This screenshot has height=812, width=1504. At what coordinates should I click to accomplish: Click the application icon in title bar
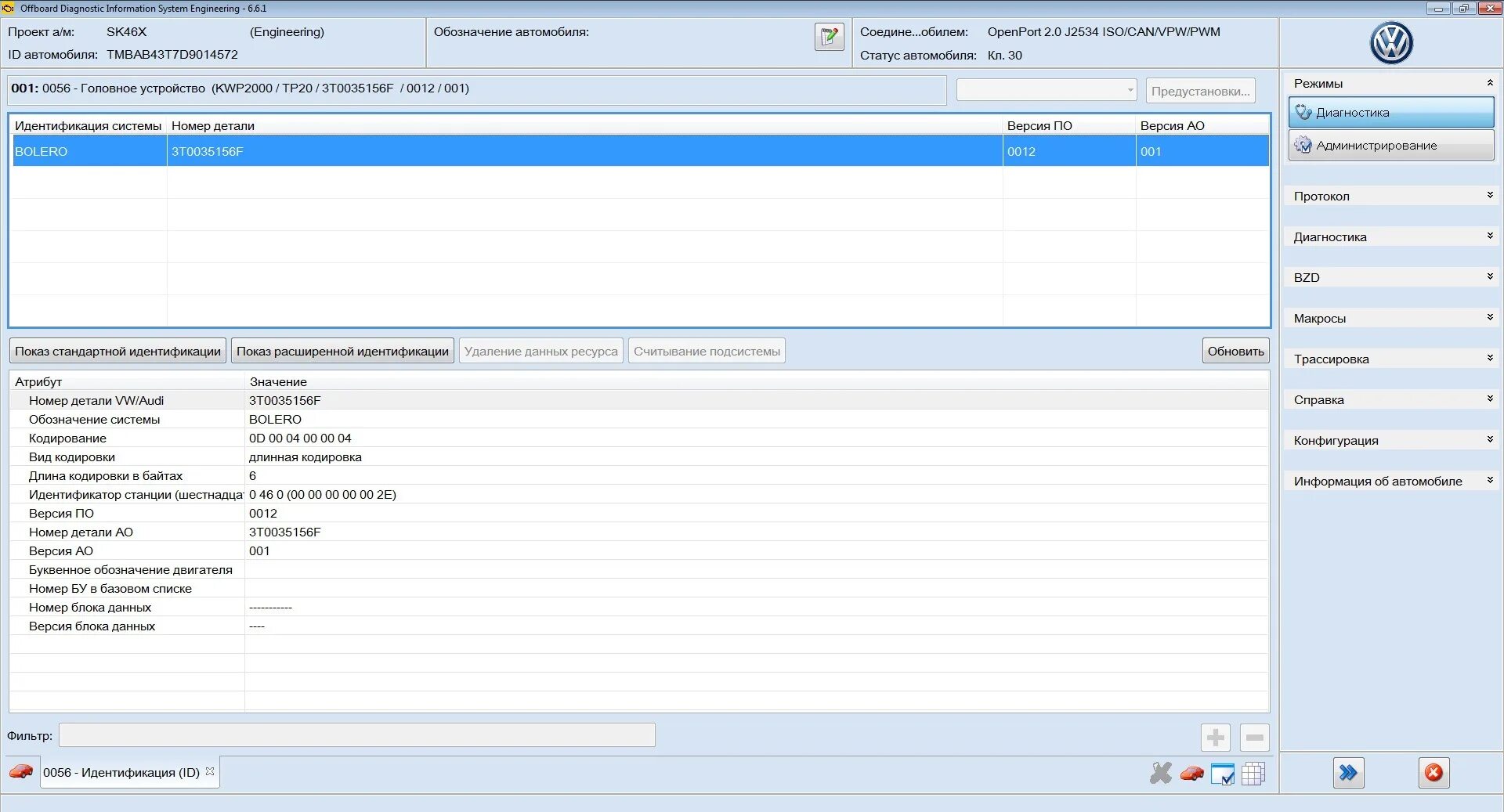9,8
